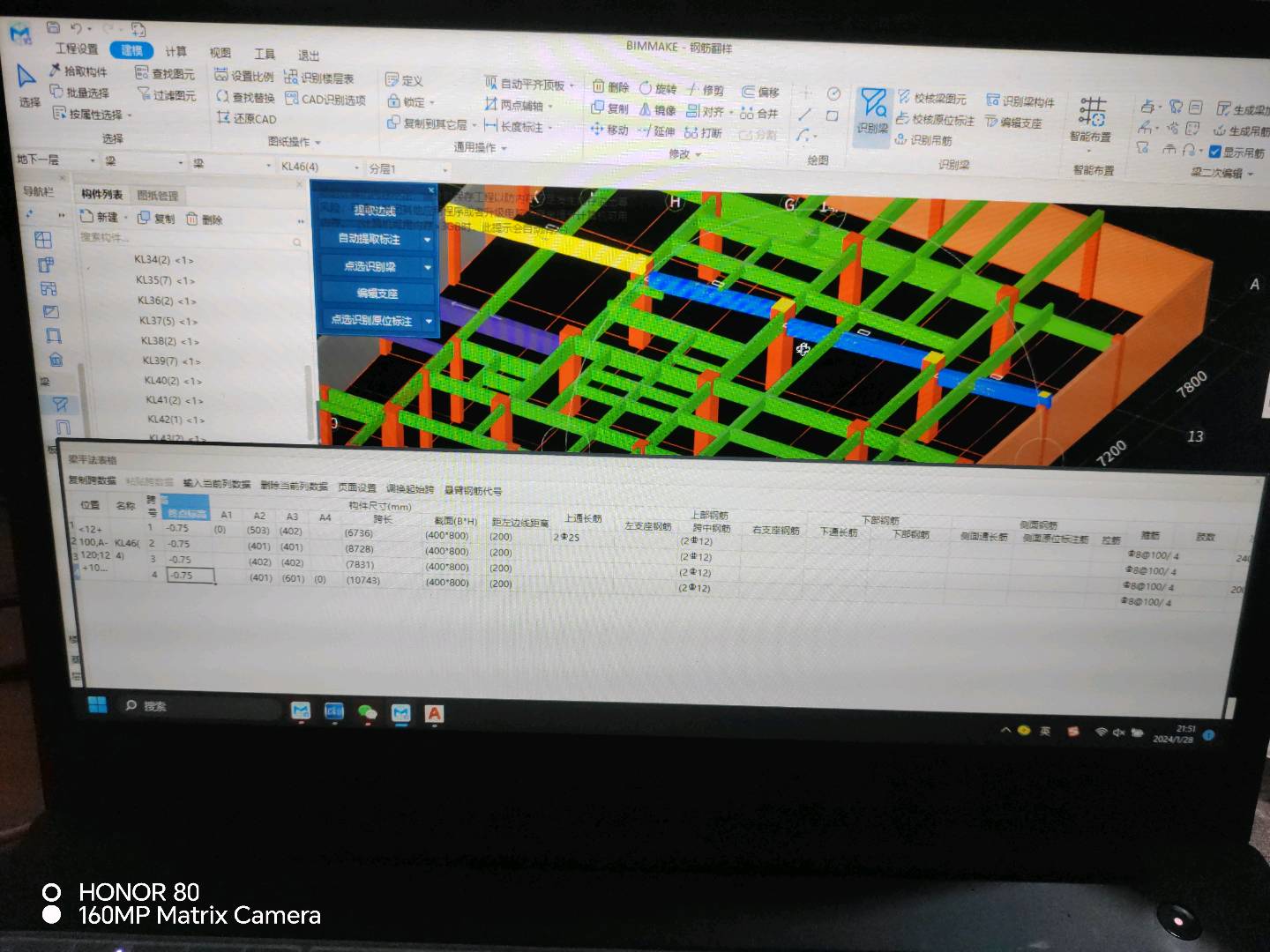Click the save icon in title bar
Screen dimensions: 1270x952
tap(53, 28)
